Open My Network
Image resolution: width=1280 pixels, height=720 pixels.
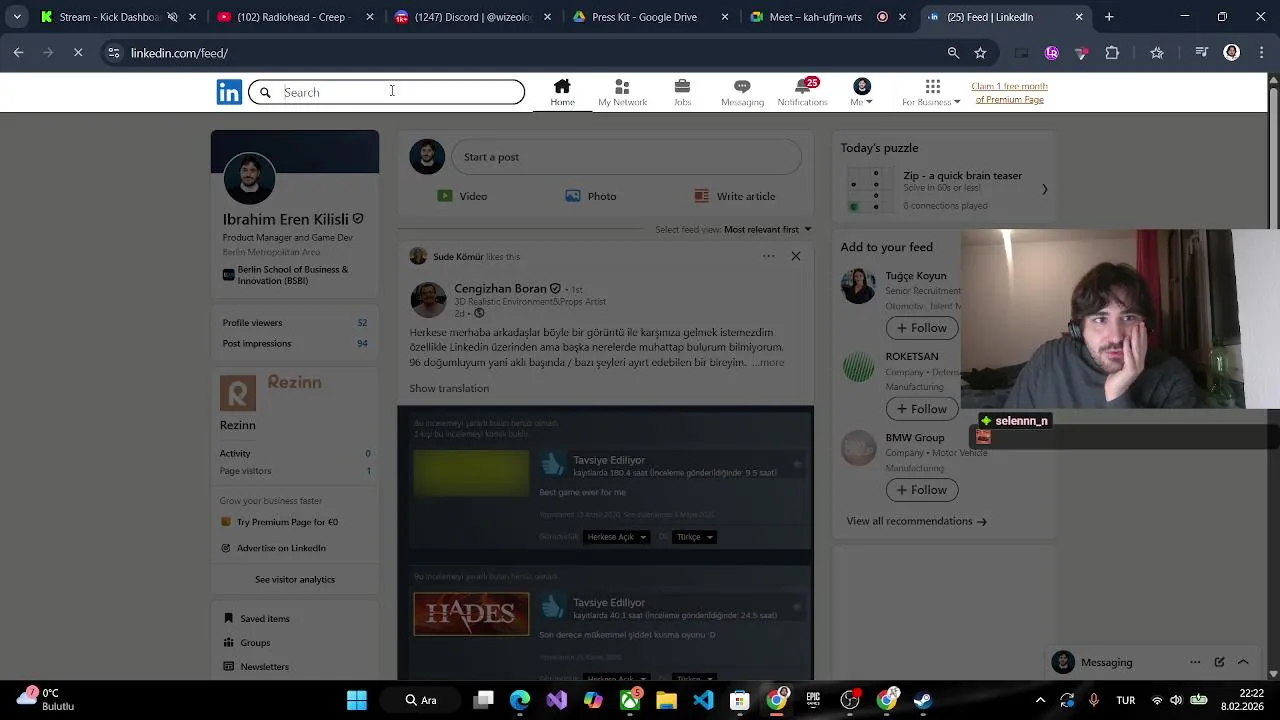tap(622, 92)
